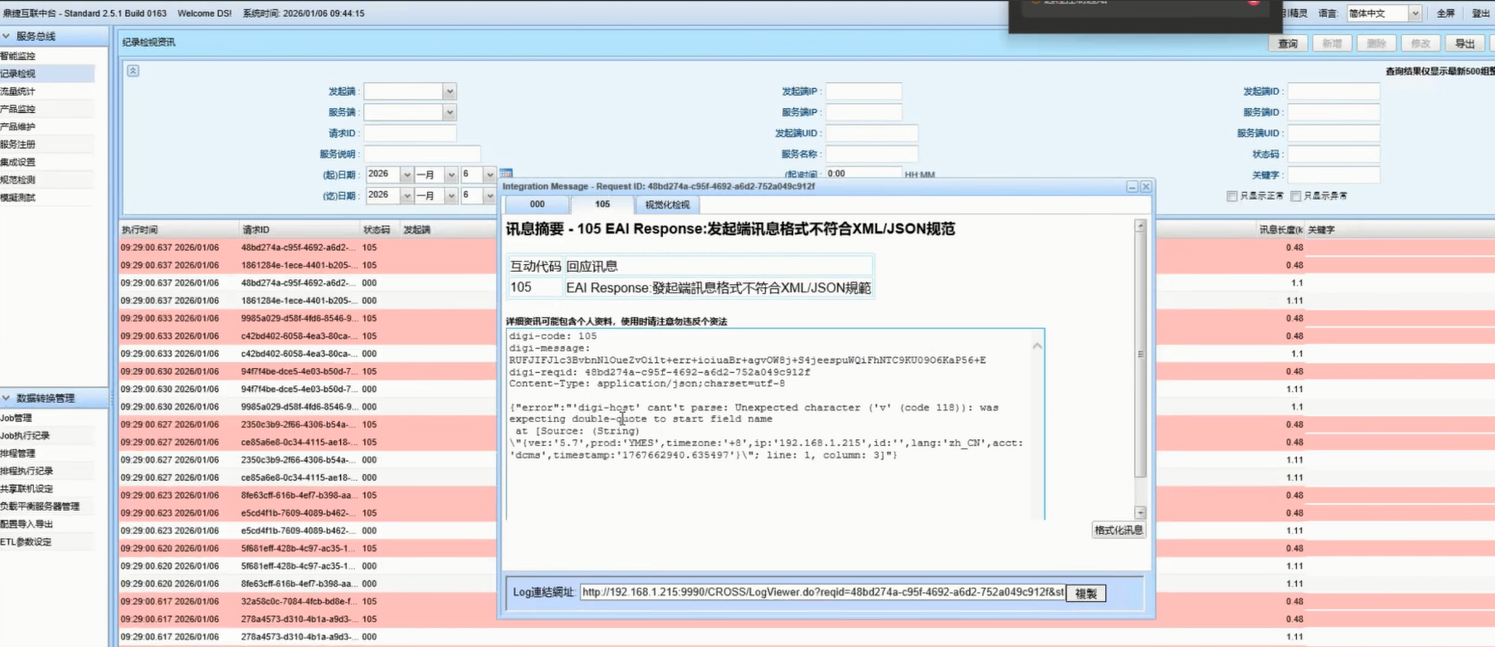Collapse the 服务总线 sidebar section arrow
This screenshot has height=647, width=1495.
coord(7,36)
